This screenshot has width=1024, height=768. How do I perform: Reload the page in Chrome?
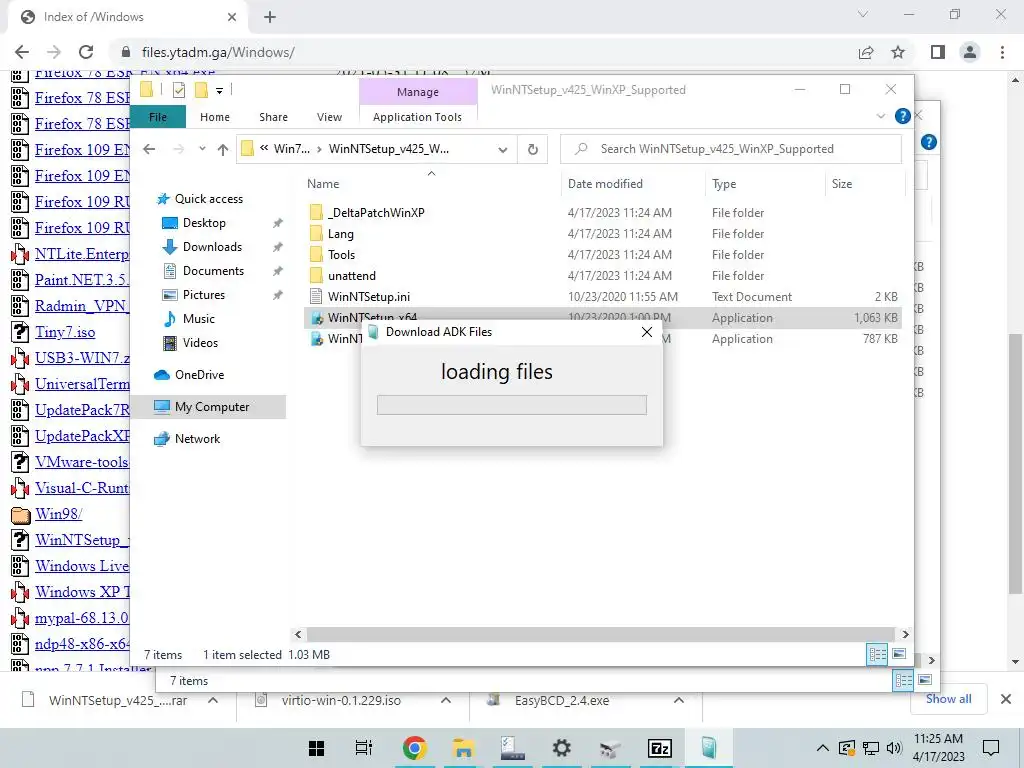pos(86,52)
